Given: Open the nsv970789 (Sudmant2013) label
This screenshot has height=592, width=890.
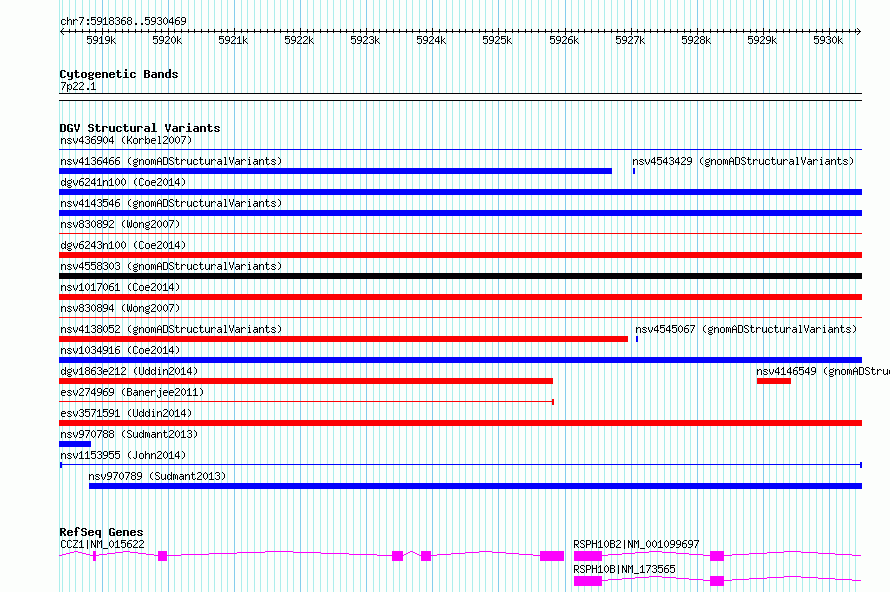Looking at the screenshot, I should (157, 476).
